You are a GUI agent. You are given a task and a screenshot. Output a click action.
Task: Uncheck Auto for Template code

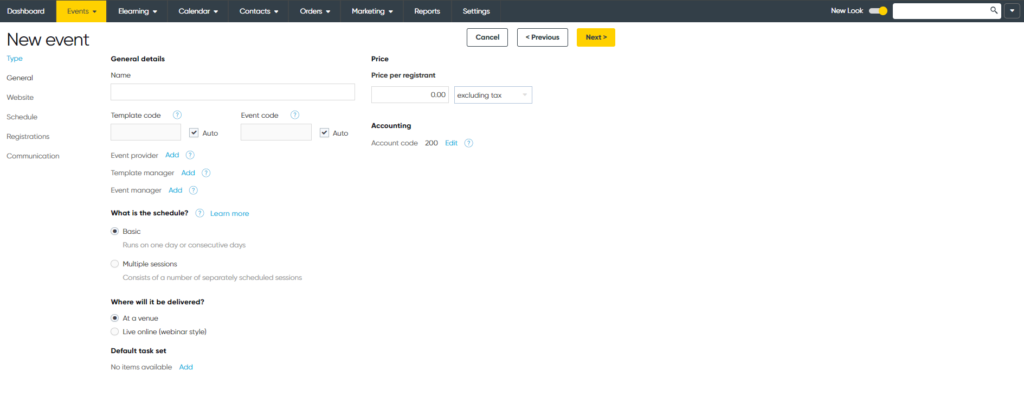(x=194, y=133)
